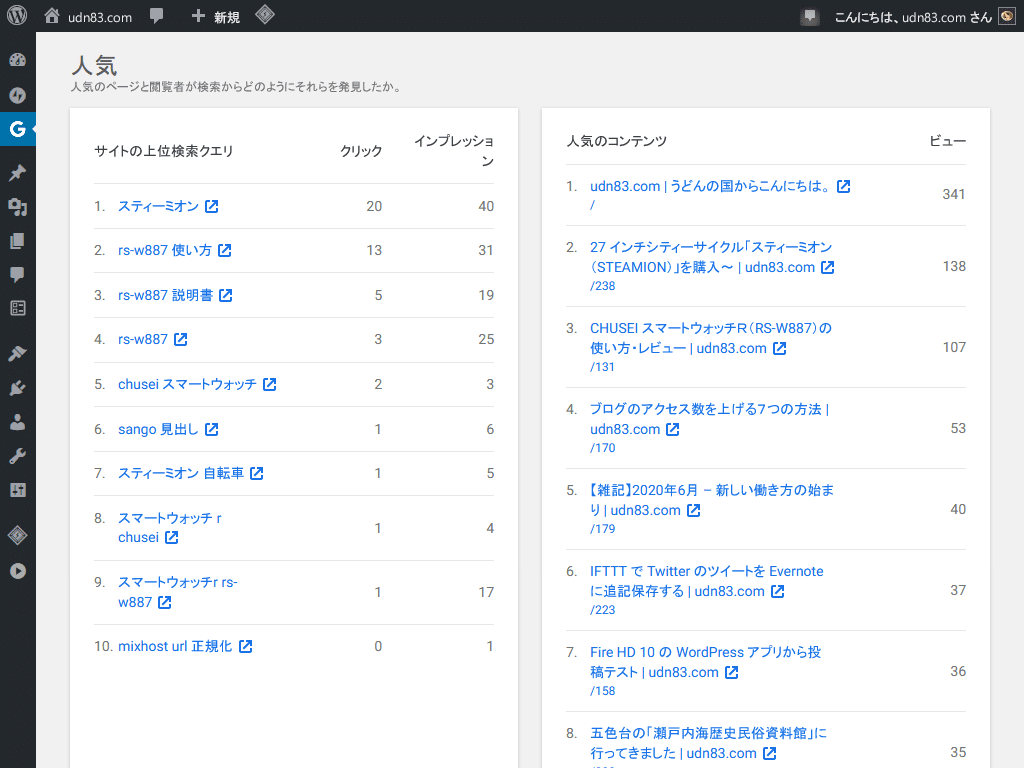1024x768 pixels.
Task: Open the diamond icon in top admin bar
Action: coord(264,15)
